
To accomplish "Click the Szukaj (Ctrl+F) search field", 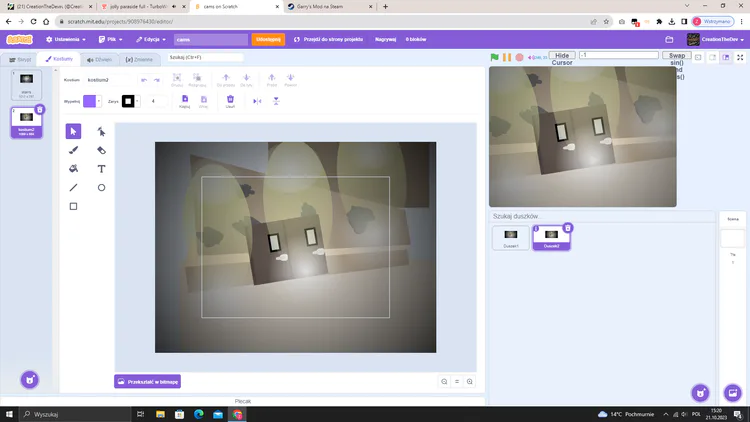I will click(x=206, y=57).
